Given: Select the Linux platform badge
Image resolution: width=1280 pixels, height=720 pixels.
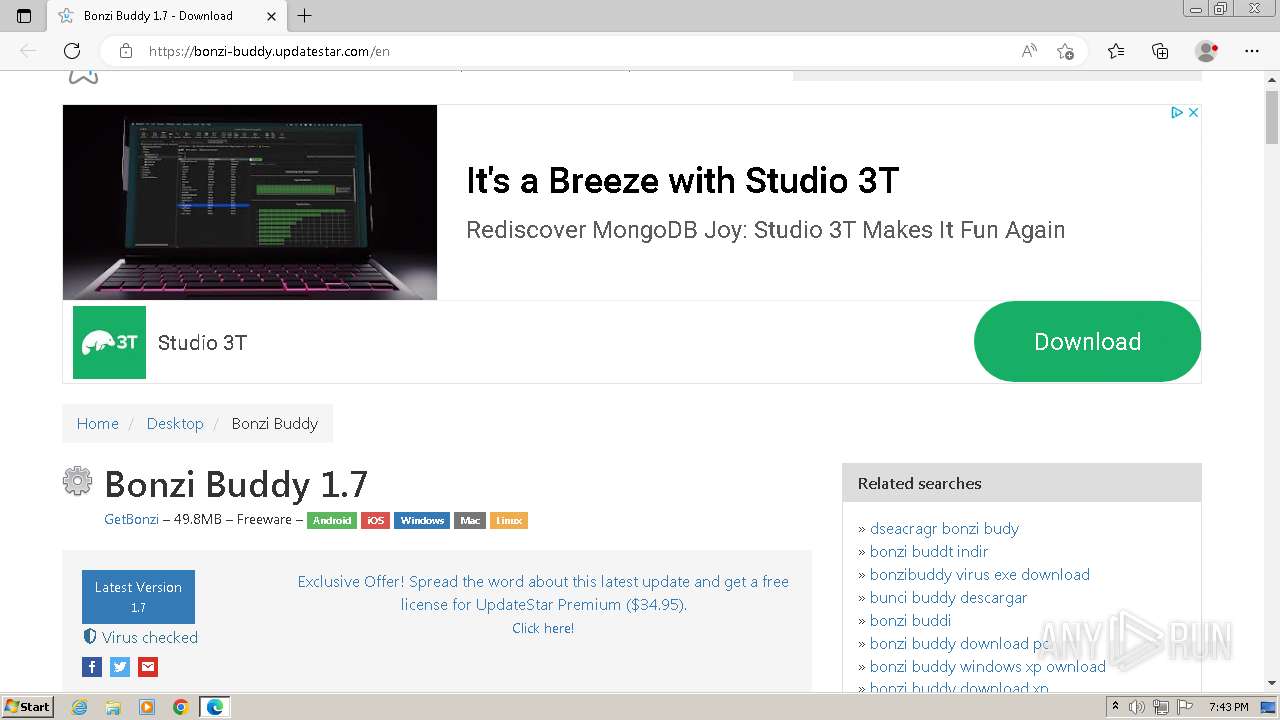Looking at the screenshot, I should click(x=509, y=520).
